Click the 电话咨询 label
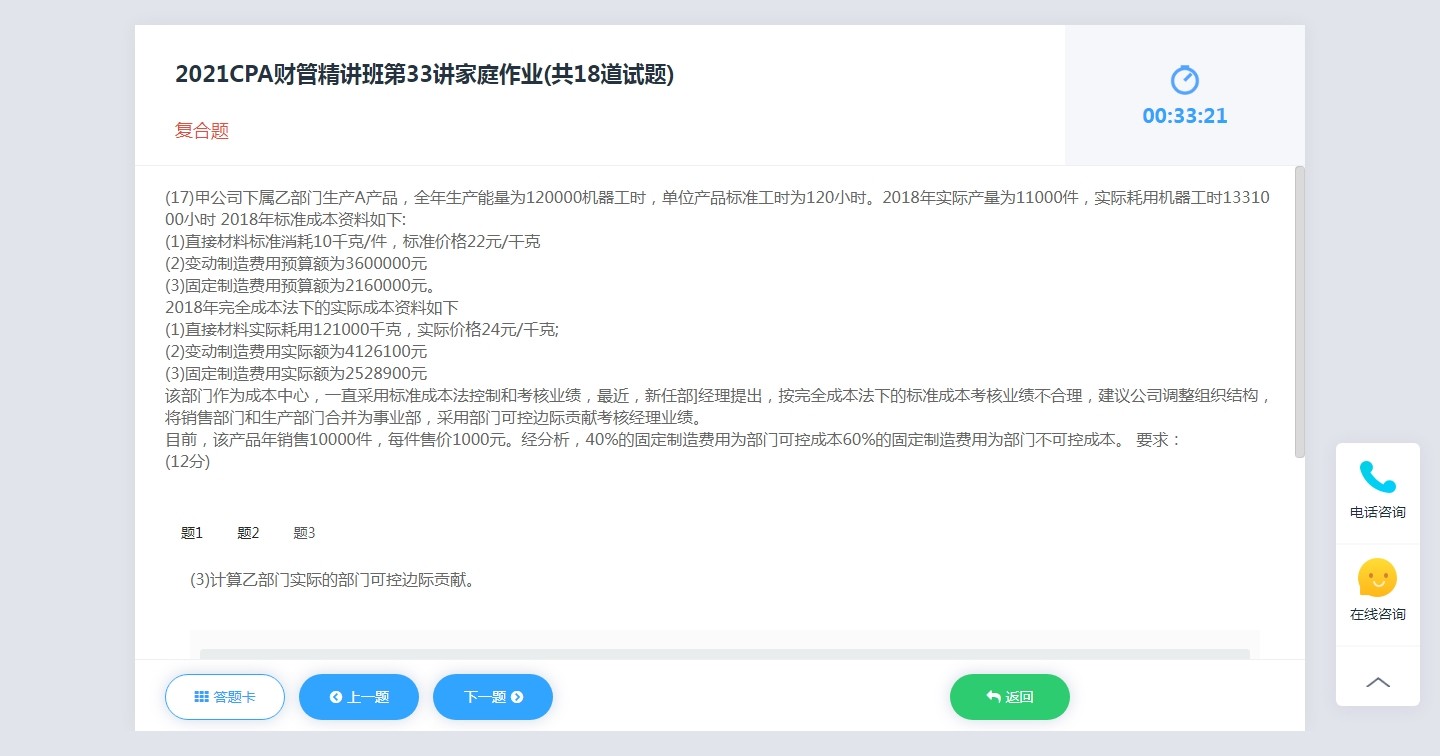The height and width of the screenshot is (756, 1440). [x=1378, y=512]
